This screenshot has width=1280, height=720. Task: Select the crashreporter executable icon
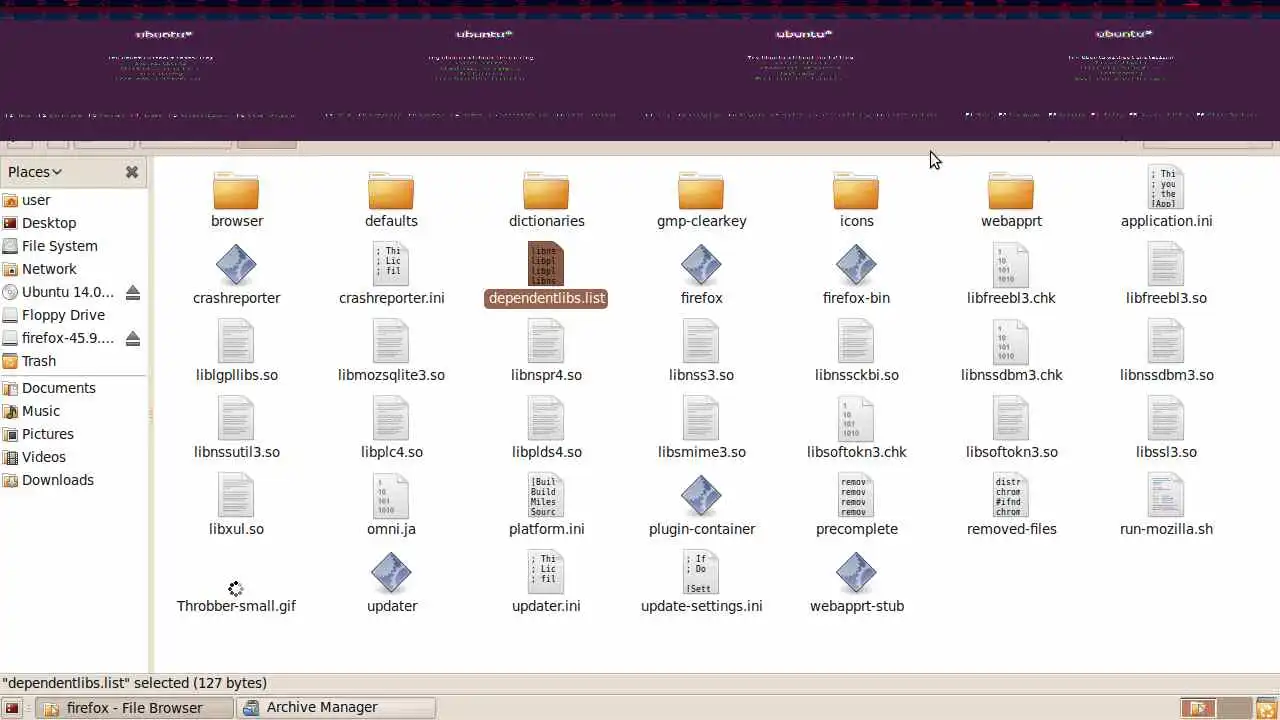pyautogui.click(x=236, y=265)
